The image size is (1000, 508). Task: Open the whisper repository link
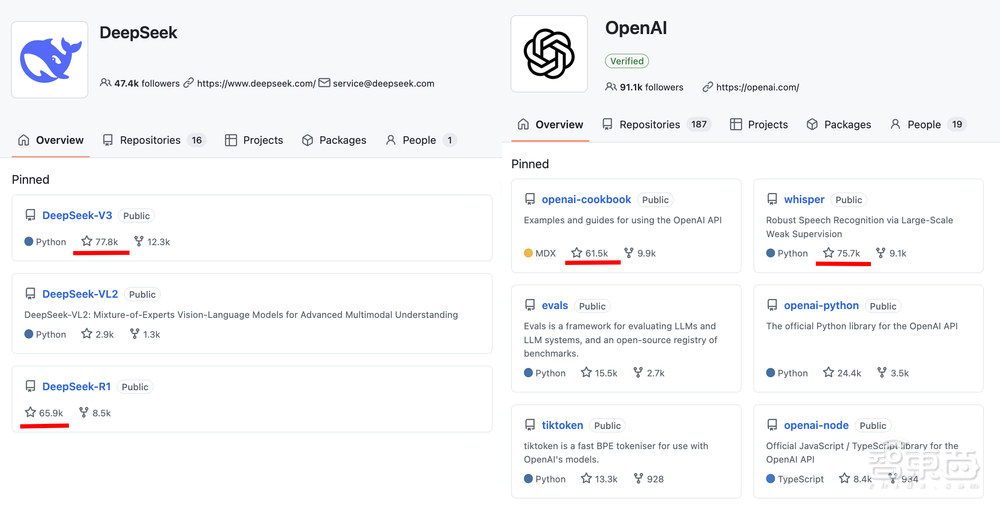pyautogui.click(x=804, y=199)
